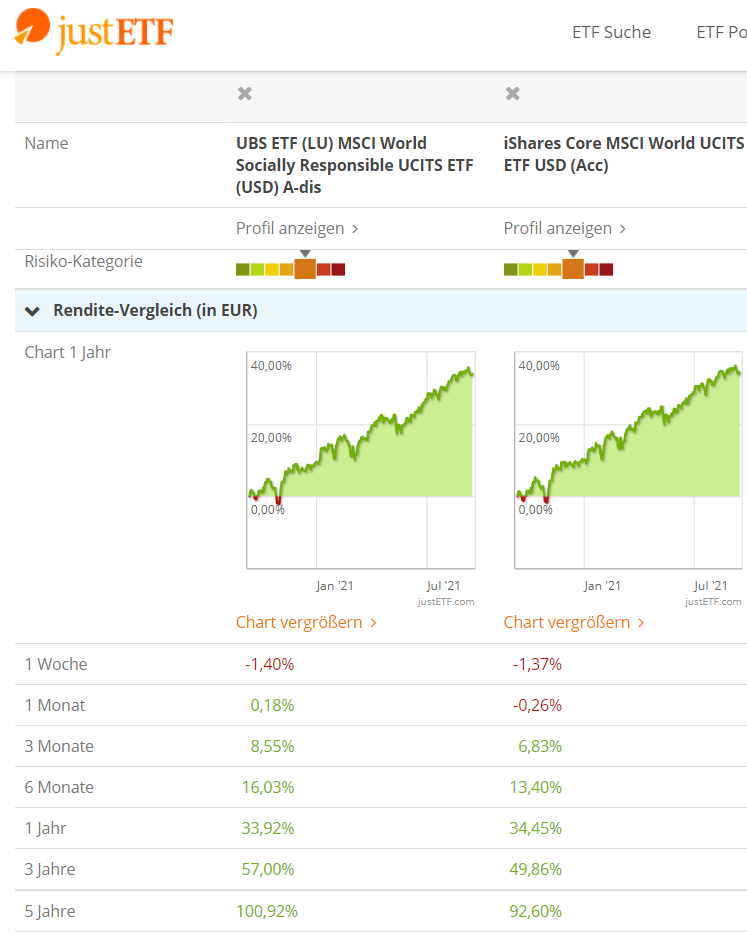Collapse the Rendite-Vergleich section chevron
The height and width of the screenshot is (932, 747).
tap(32, 311)
